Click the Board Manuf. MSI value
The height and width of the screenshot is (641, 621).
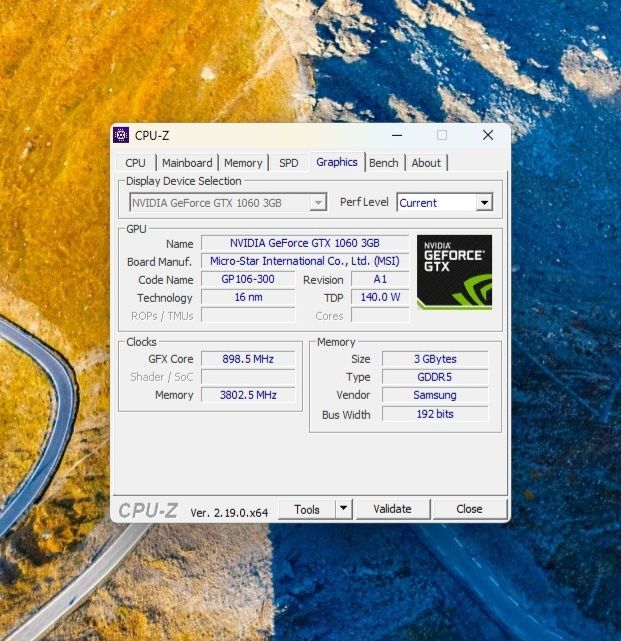(x=305, y=261)
